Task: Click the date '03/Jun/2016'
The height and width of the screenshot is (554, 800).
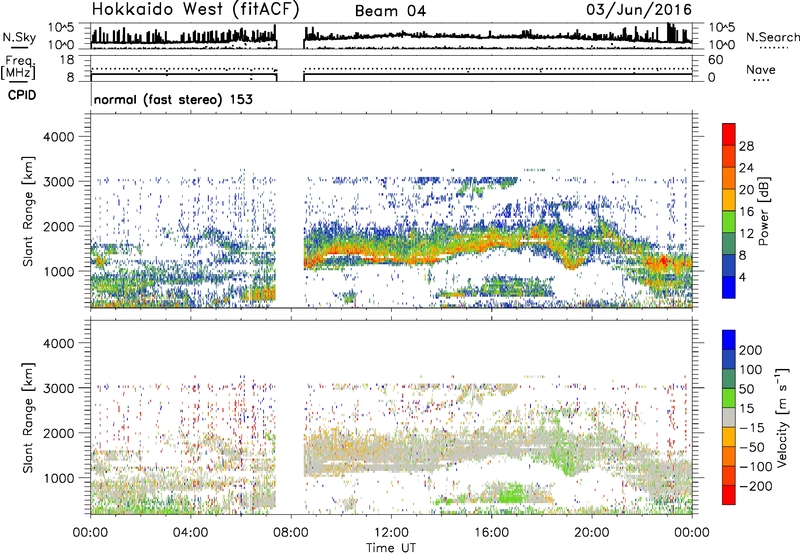Action: coord(638,9)
